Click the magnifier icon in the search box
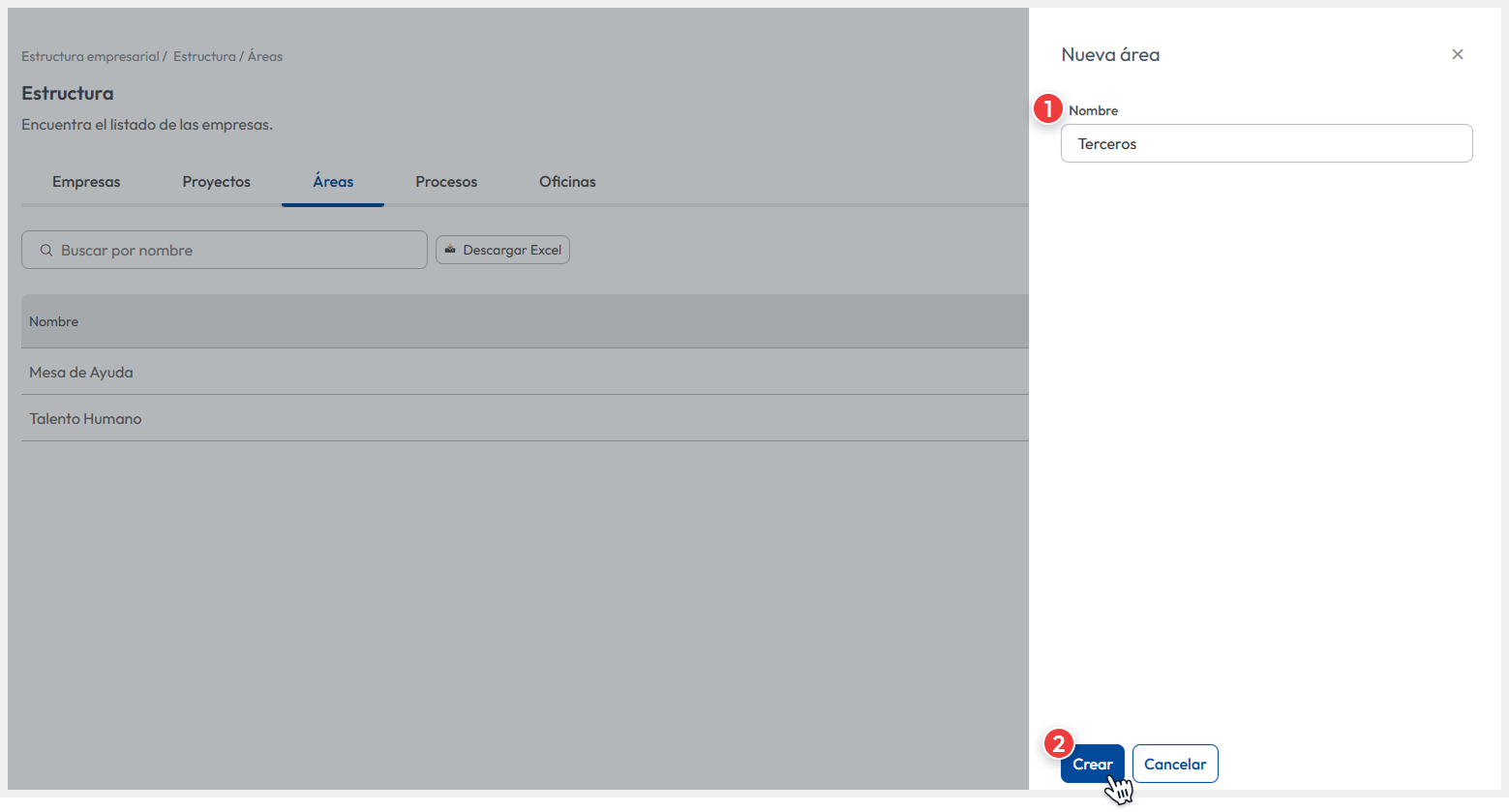 coord(45,251)
